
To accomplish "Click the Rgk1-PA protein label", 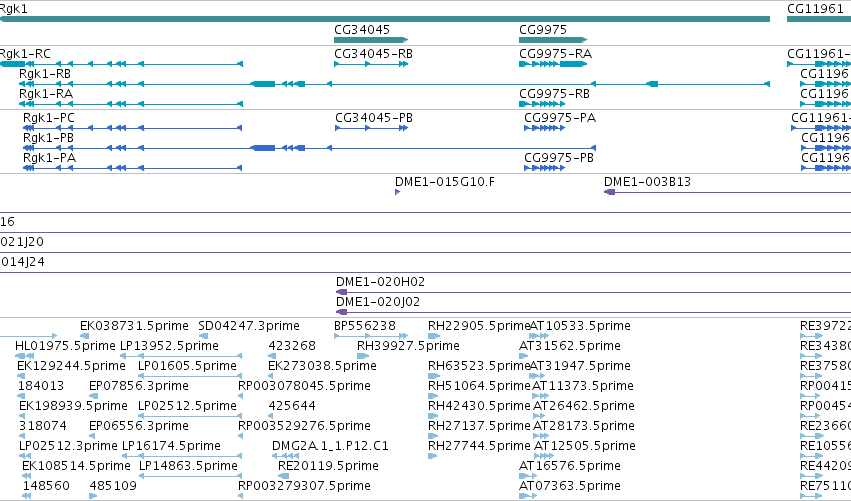I will point(49,158).
